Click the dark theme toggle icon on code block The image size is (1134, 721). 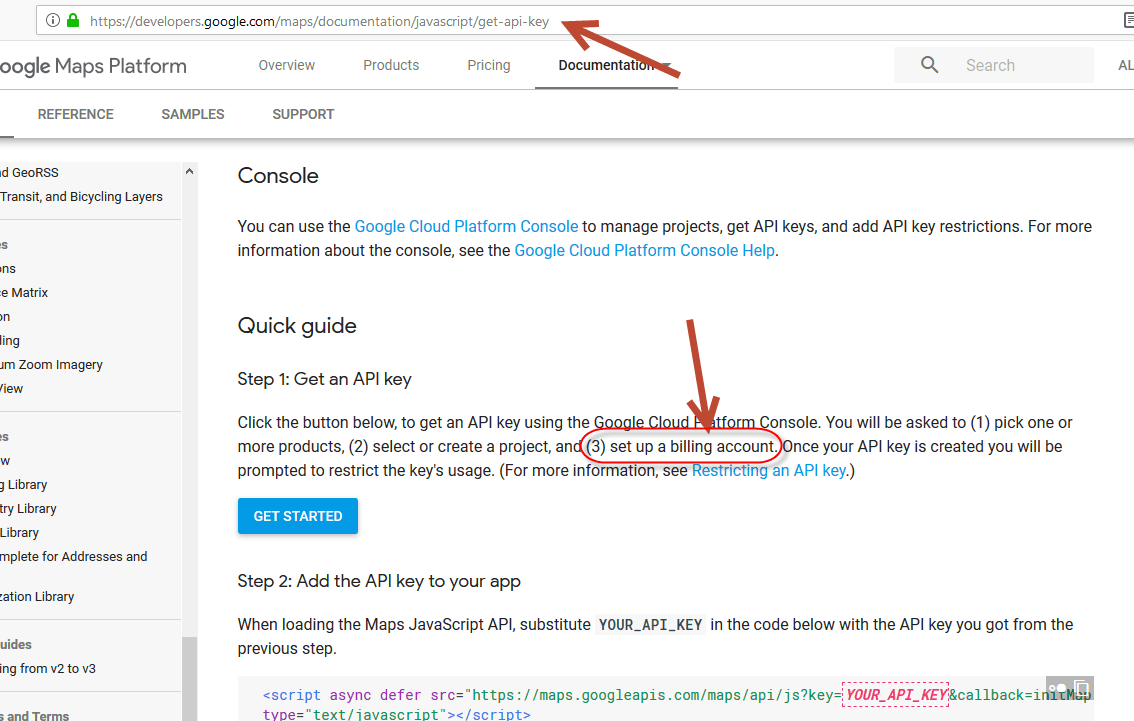tap(1058, 688)
